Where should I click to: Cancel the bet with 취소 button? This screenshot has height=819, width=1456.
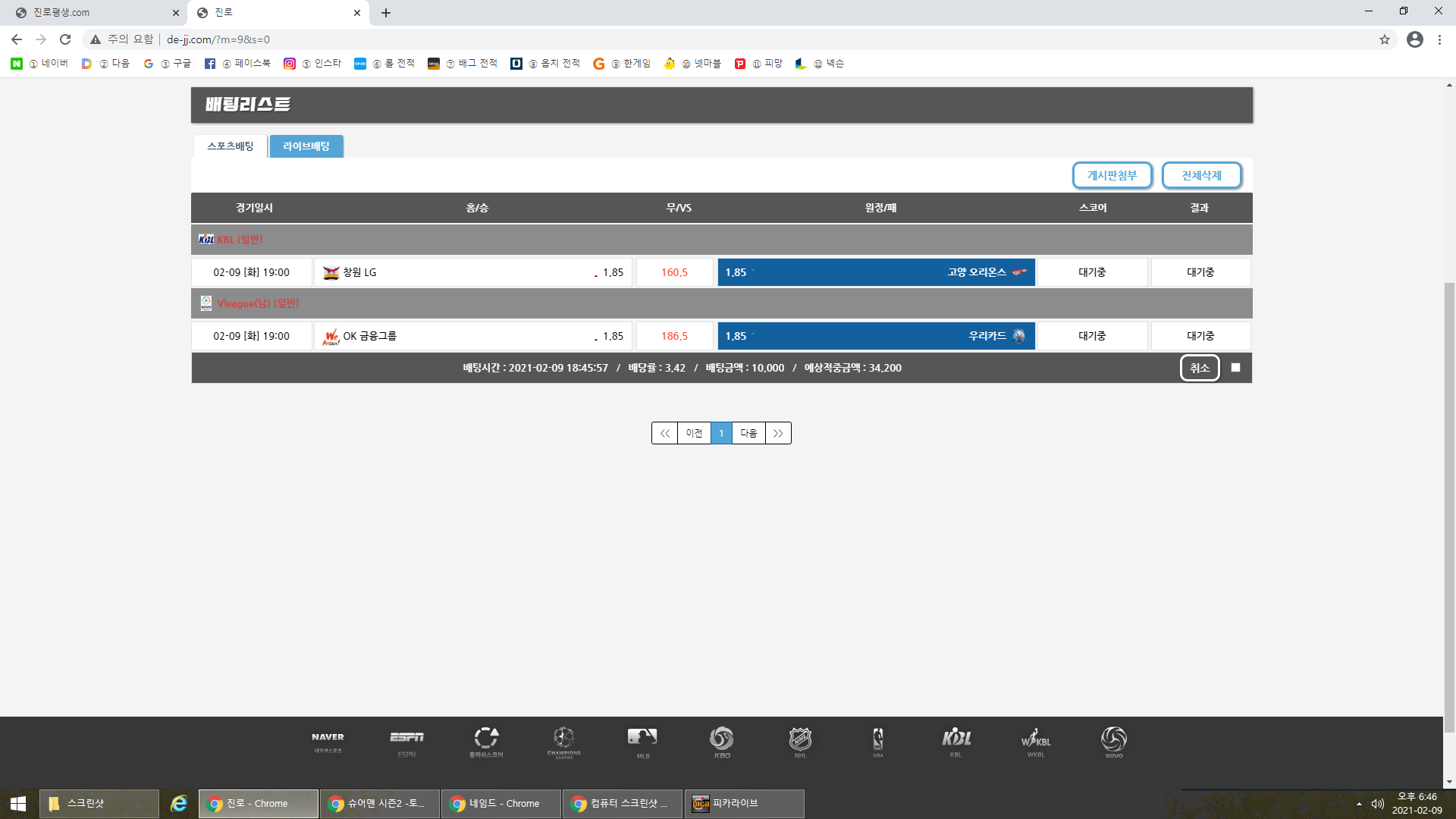1200,368
